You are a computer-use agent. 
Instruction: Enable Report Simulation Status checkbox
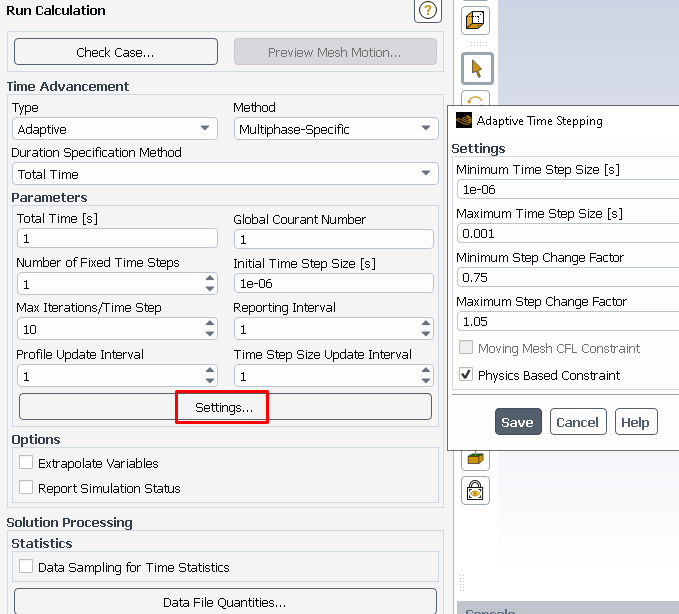pyautogui.click(x=26, y=488)
